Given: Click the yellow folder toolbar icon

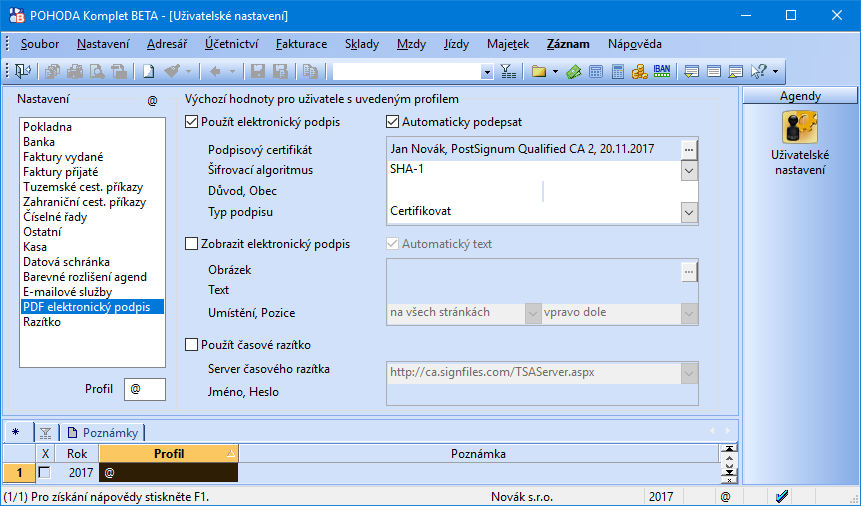Looking at the screenshot, I should 539,71.
